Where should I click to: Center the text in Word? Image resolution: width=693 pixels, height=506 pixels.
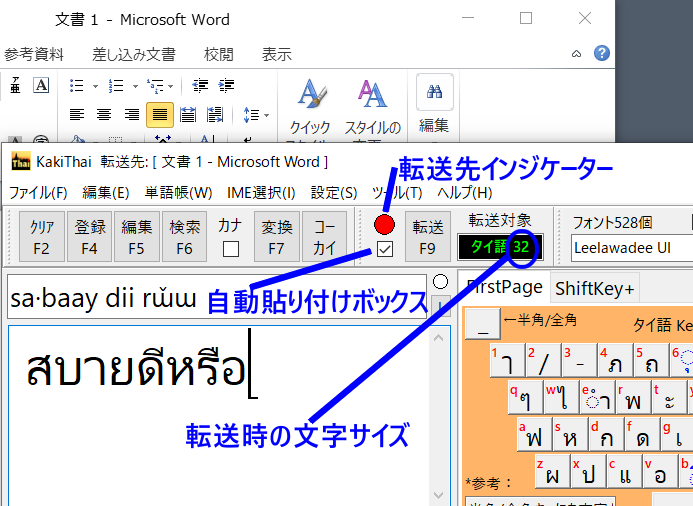tap(104, 115)
